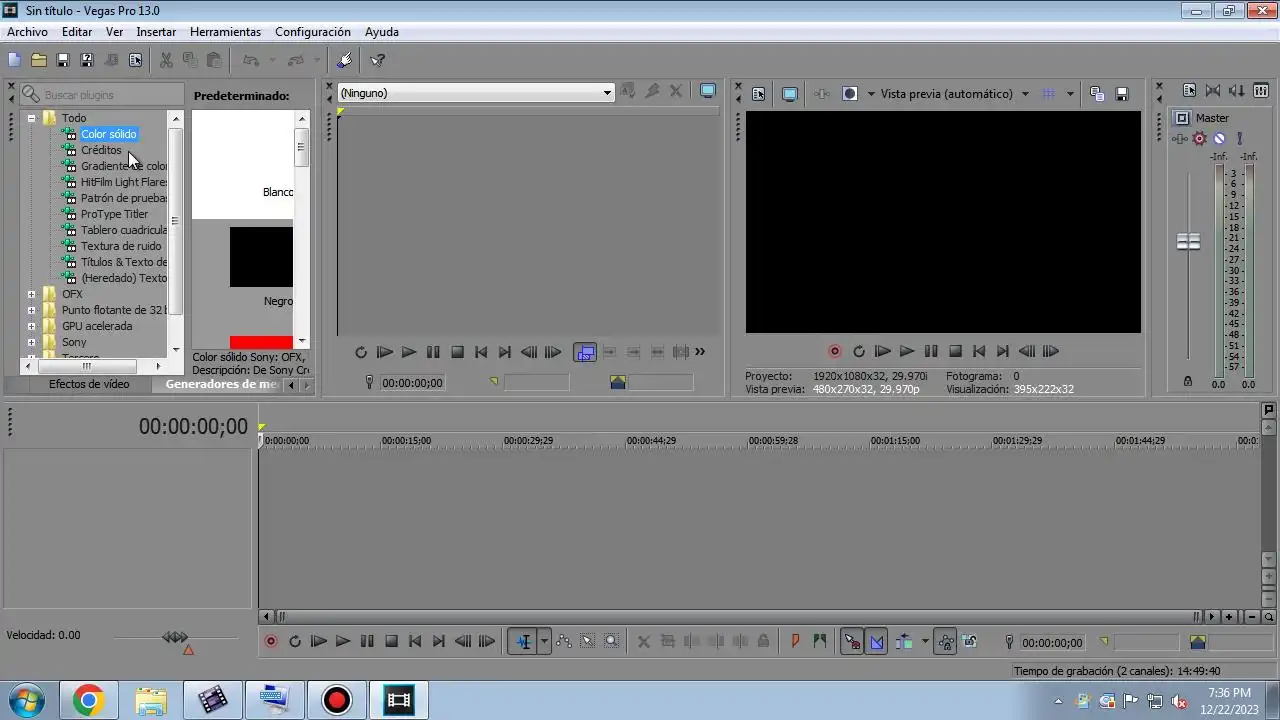Select the ProType Titler generator

point(114,214)
